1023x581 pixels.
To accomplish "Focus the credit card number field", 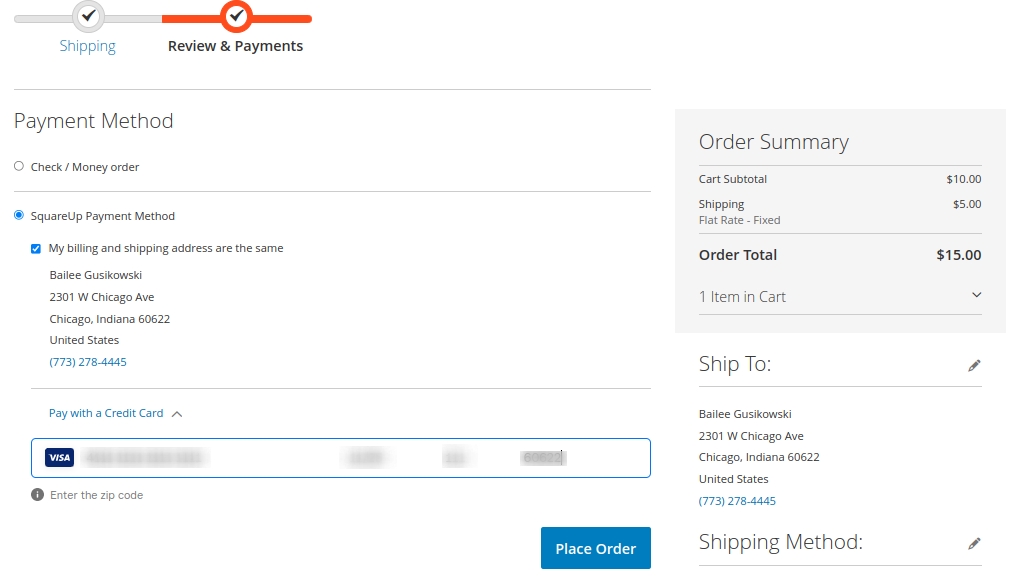I will pyautogui.click(x=145, y=458).
